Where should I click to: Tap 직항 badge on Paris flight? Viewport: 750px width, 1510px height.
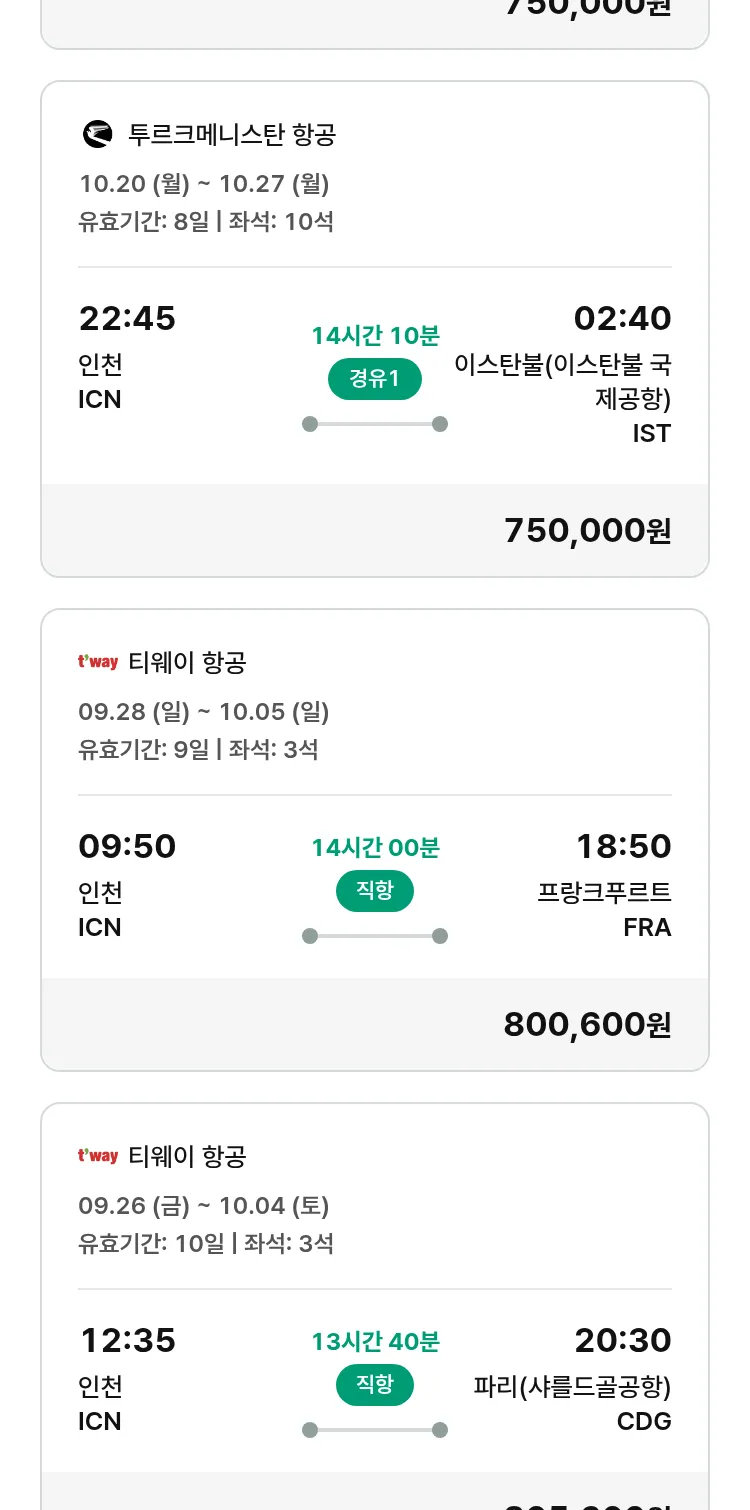coord(375,1385)
